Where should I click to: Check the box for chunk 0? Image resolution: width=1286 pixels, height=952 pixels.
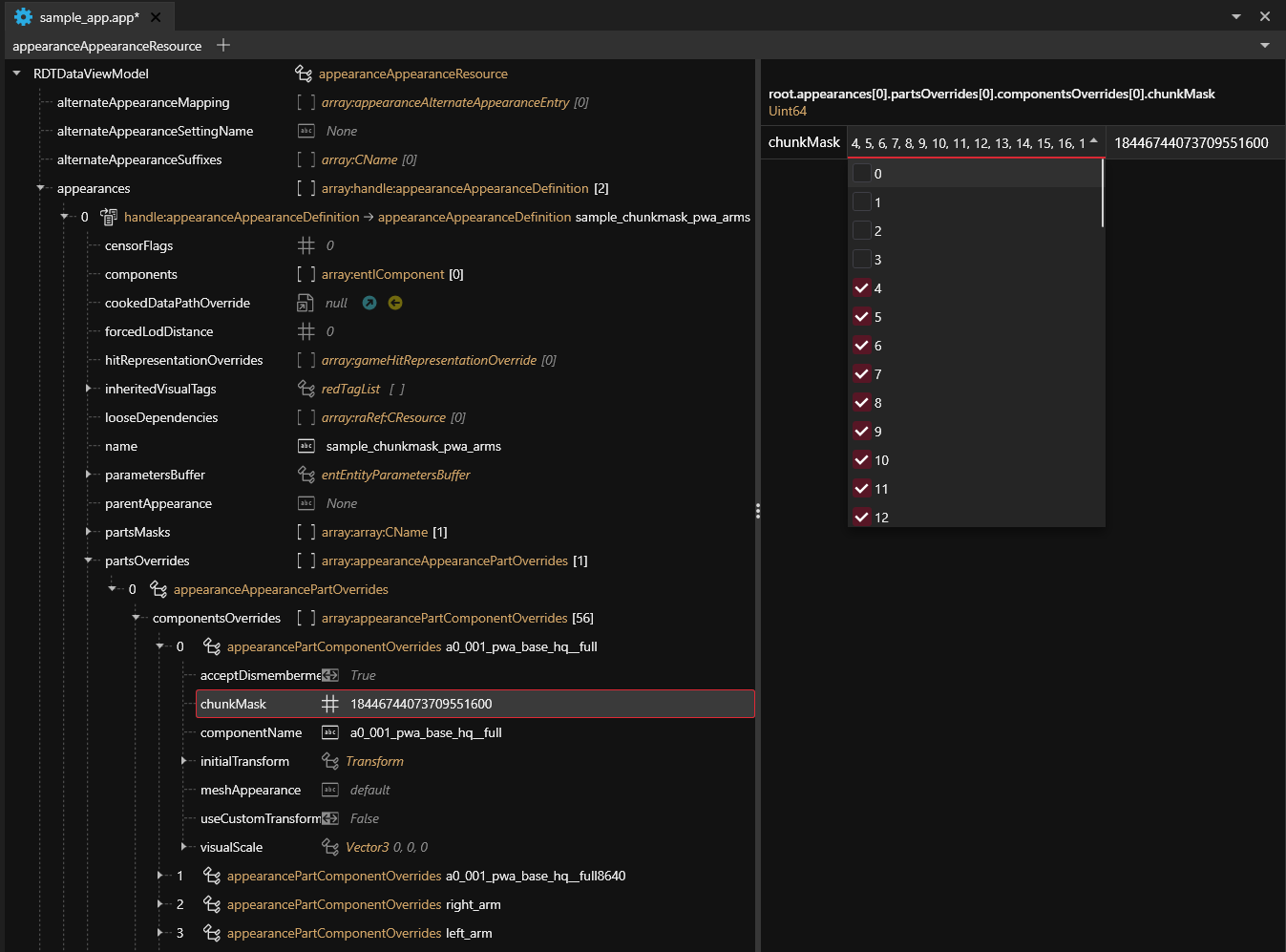862,174
